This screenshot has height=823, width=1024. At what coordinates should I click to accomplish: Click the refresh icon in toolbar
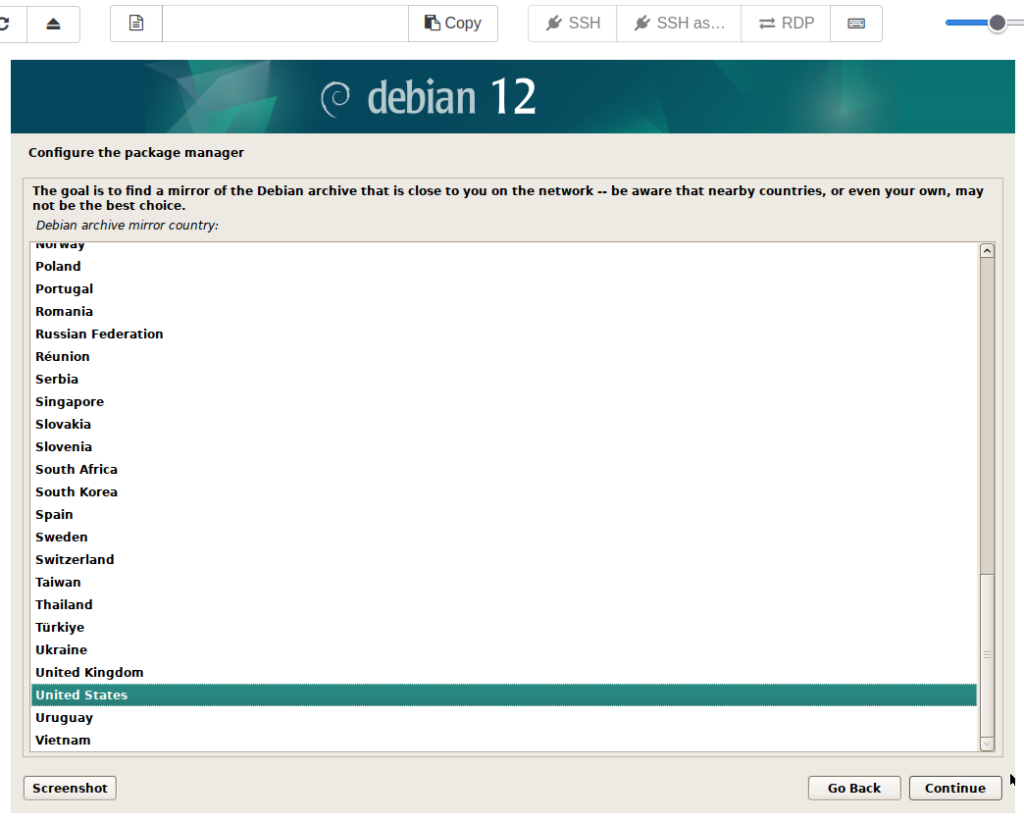(x=8, y=23)
